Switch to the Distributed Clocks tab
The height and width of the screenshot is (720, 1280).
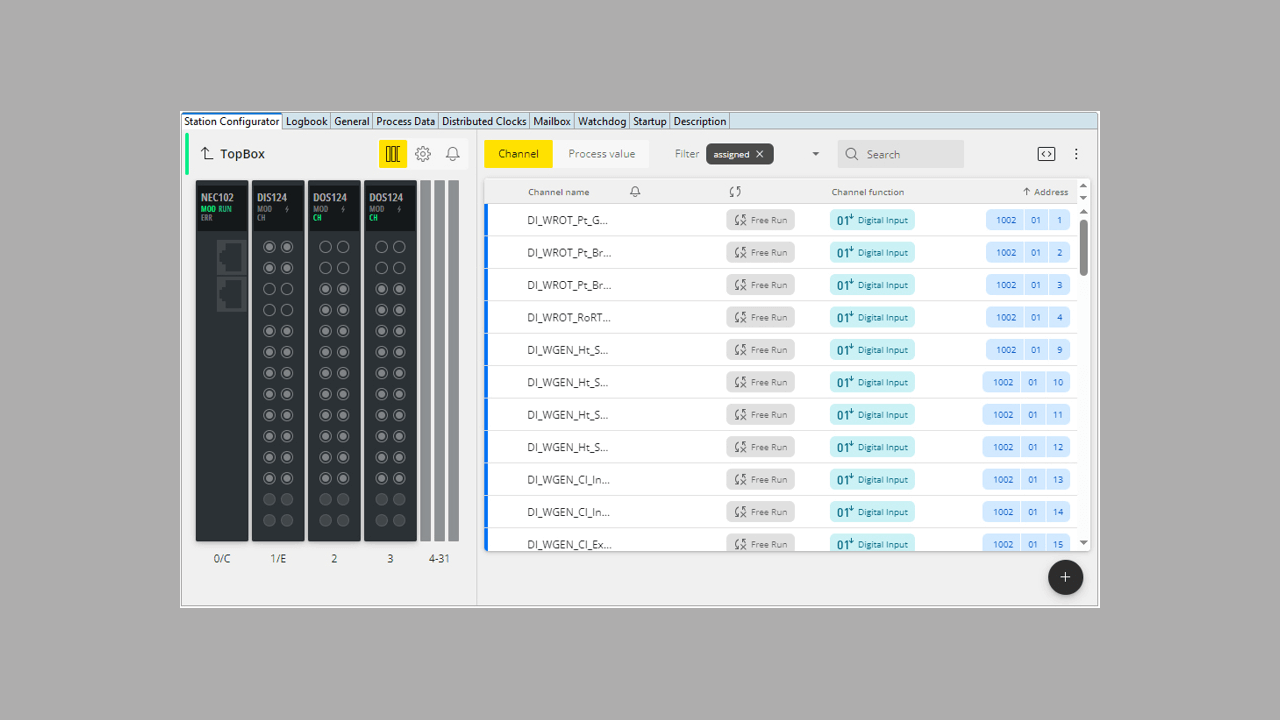484,121
